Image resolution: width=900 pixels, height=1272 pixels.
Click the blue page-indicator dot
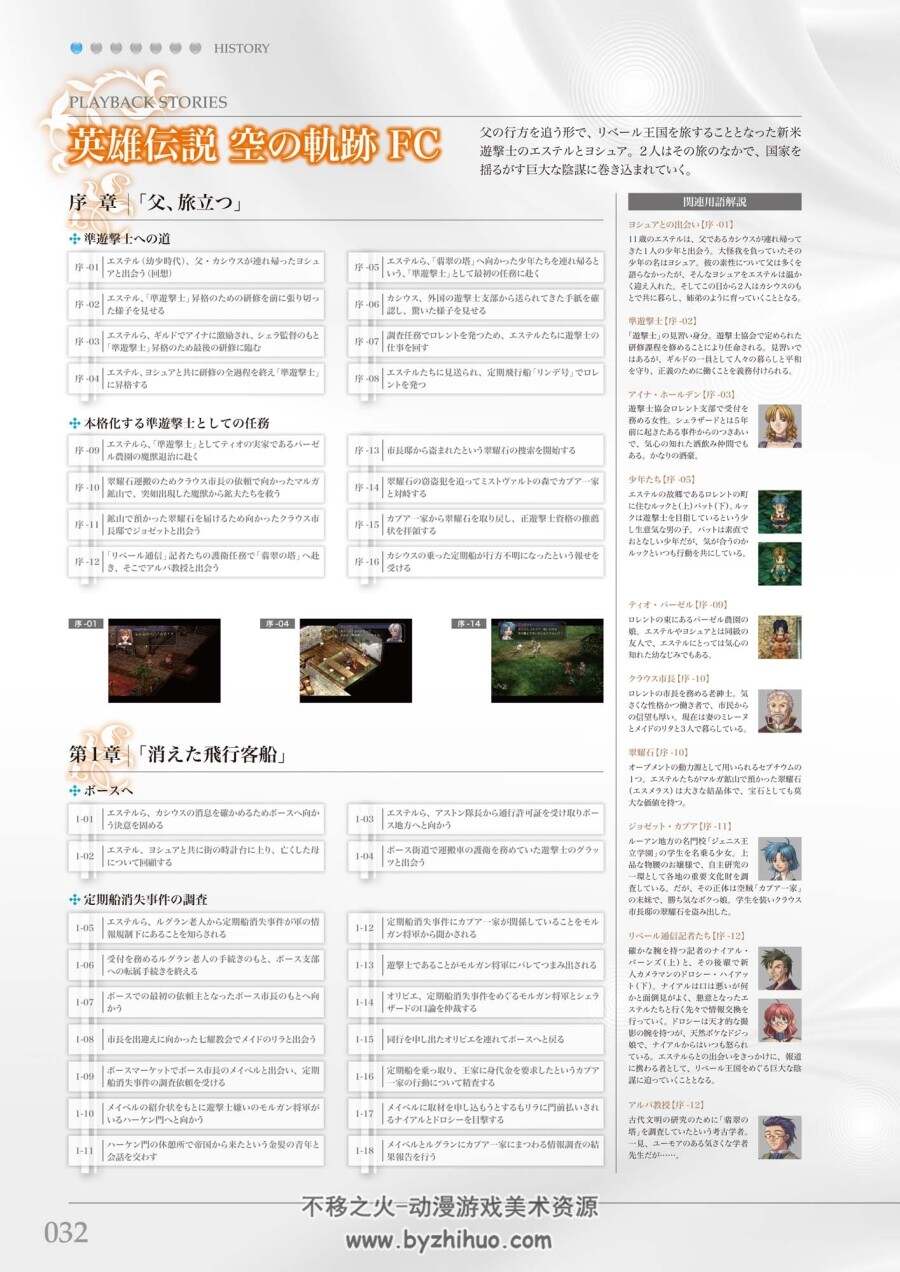coord(76,47)
